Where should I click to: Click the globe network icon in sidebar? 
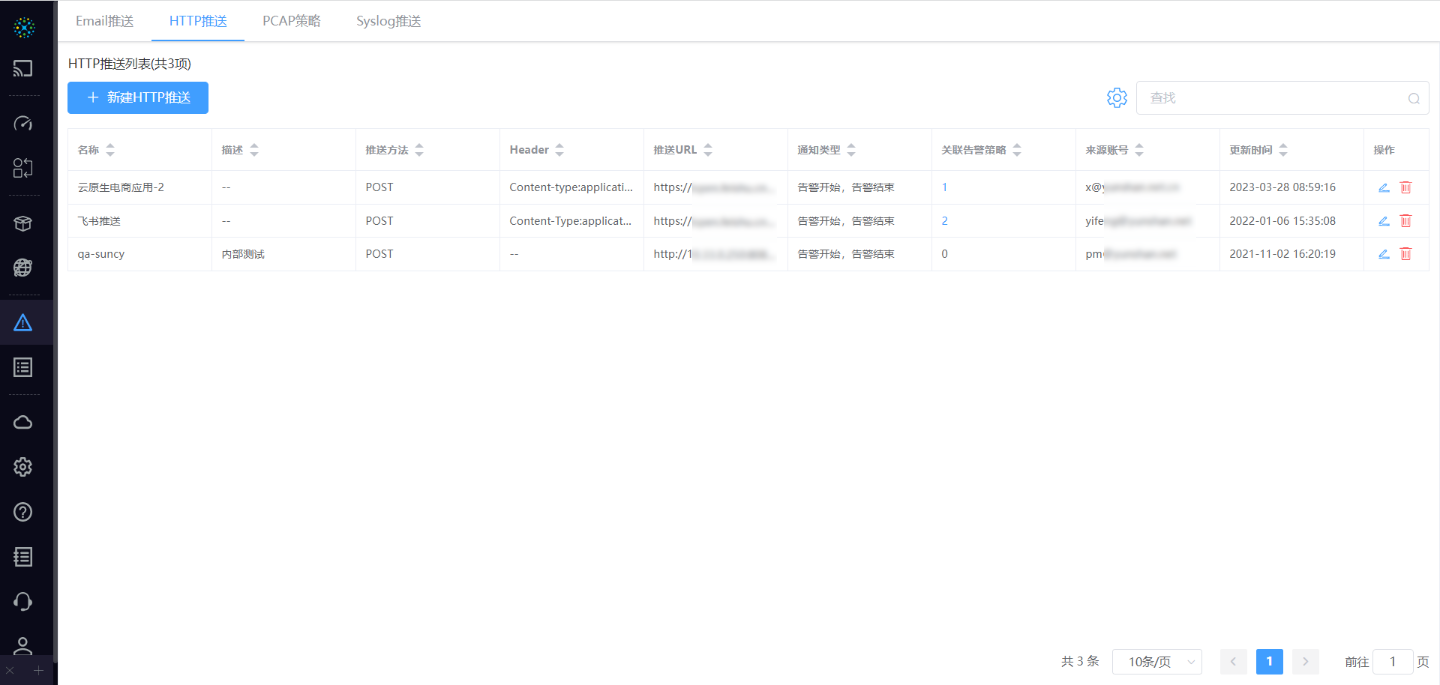pos(23,268)
